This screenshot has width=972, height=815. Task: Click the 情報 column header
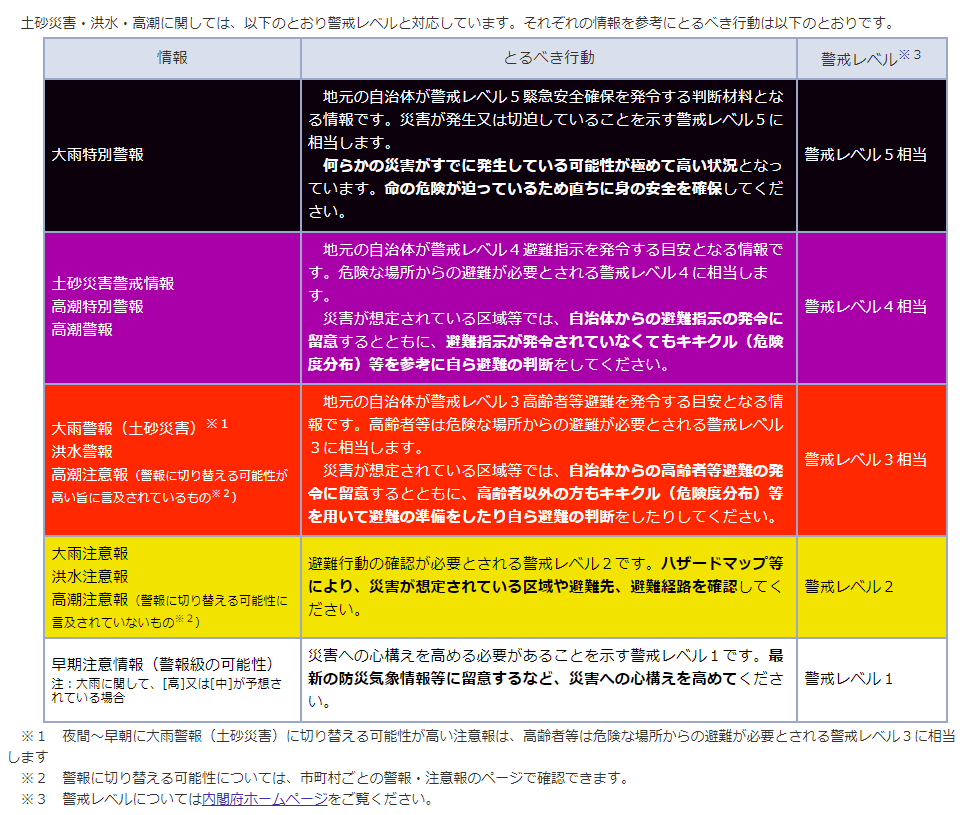[x=172, y=58]
